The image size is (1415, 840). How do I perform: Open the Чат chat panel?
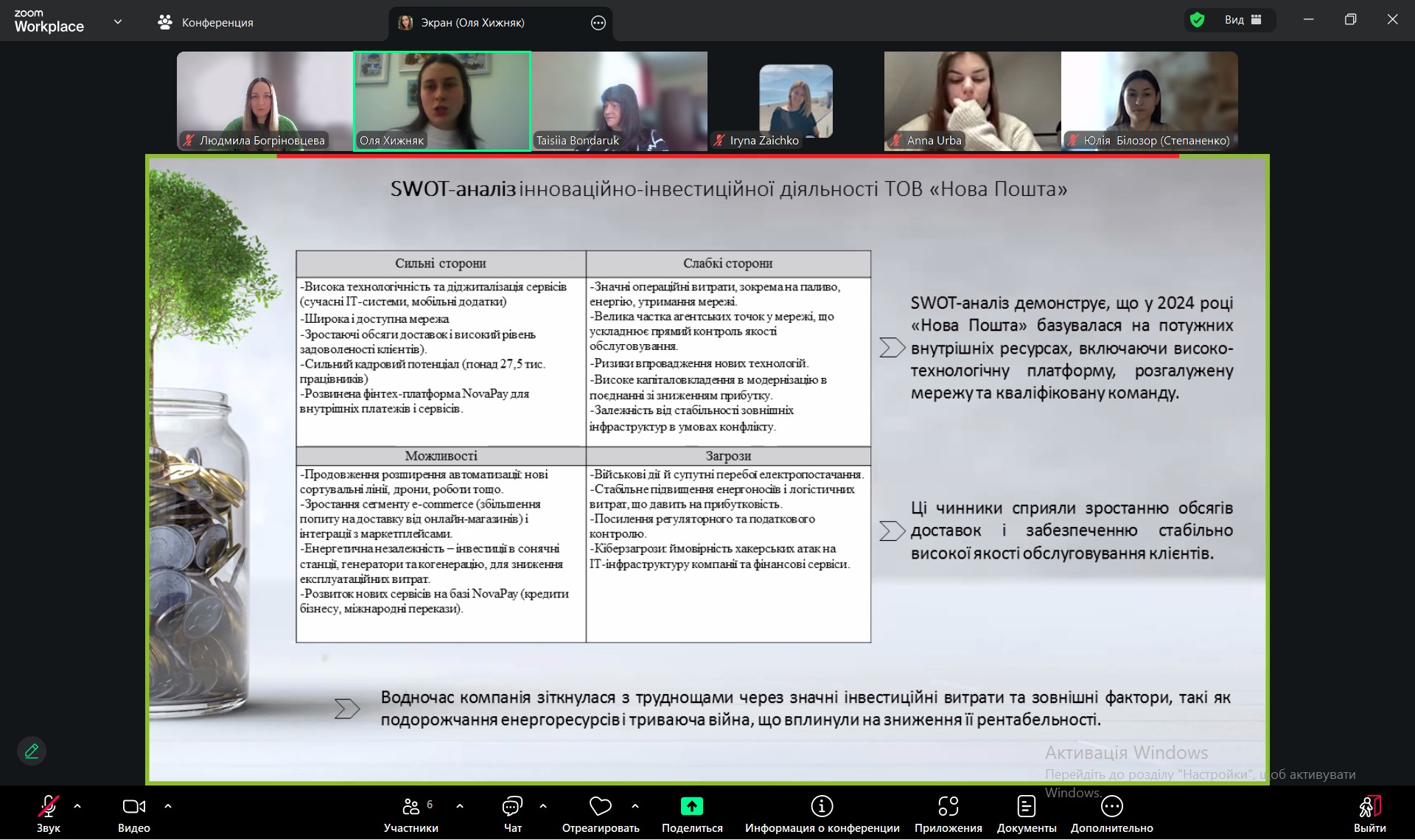point(512,808)
